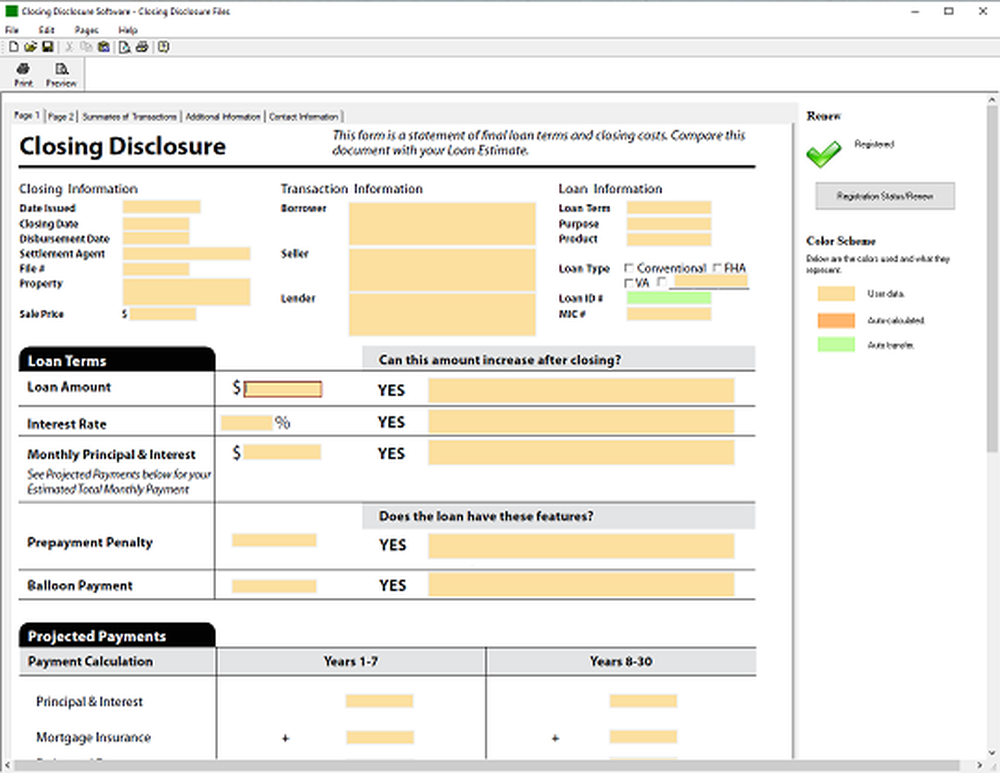Viewport: 1000px width, 773px height.
Task: Open the Edit menu
Action: pyautogui.click(x=46, y=30)
